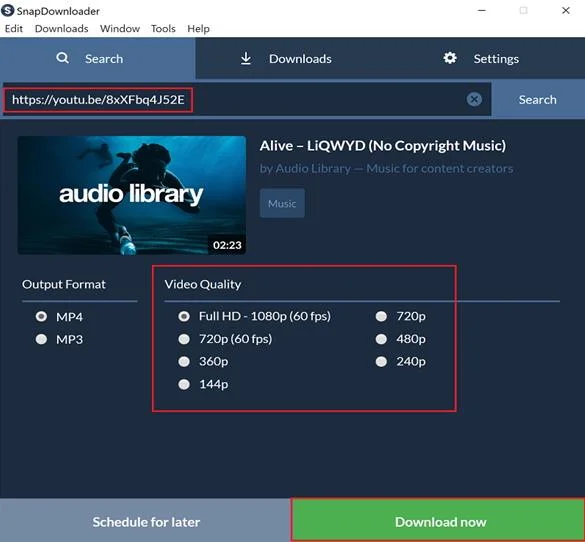The image size is (585, 542).
Task: Switch to the Downloads tab
Action: [285, 59]
